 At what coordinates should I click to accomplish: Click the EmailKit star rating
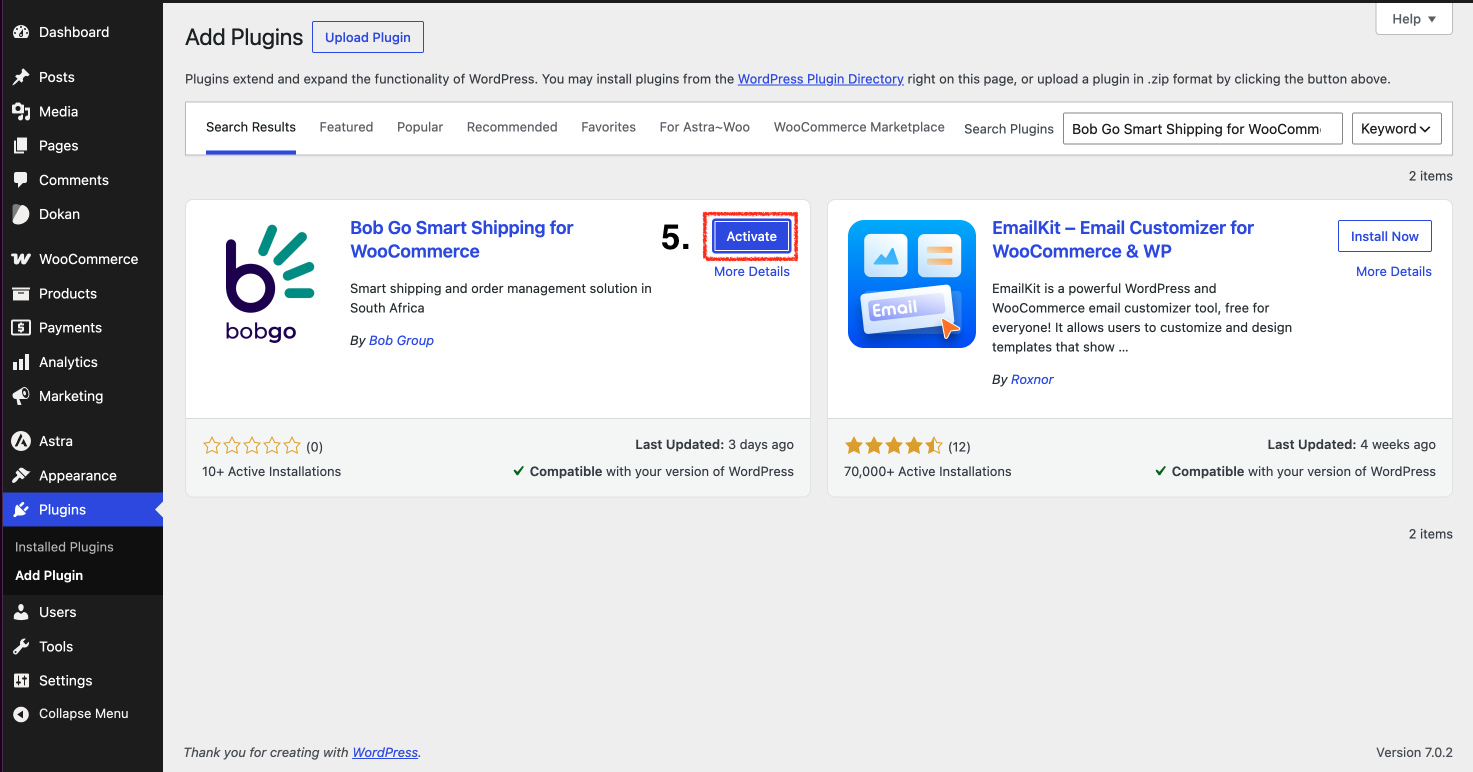tap(893, 446)
